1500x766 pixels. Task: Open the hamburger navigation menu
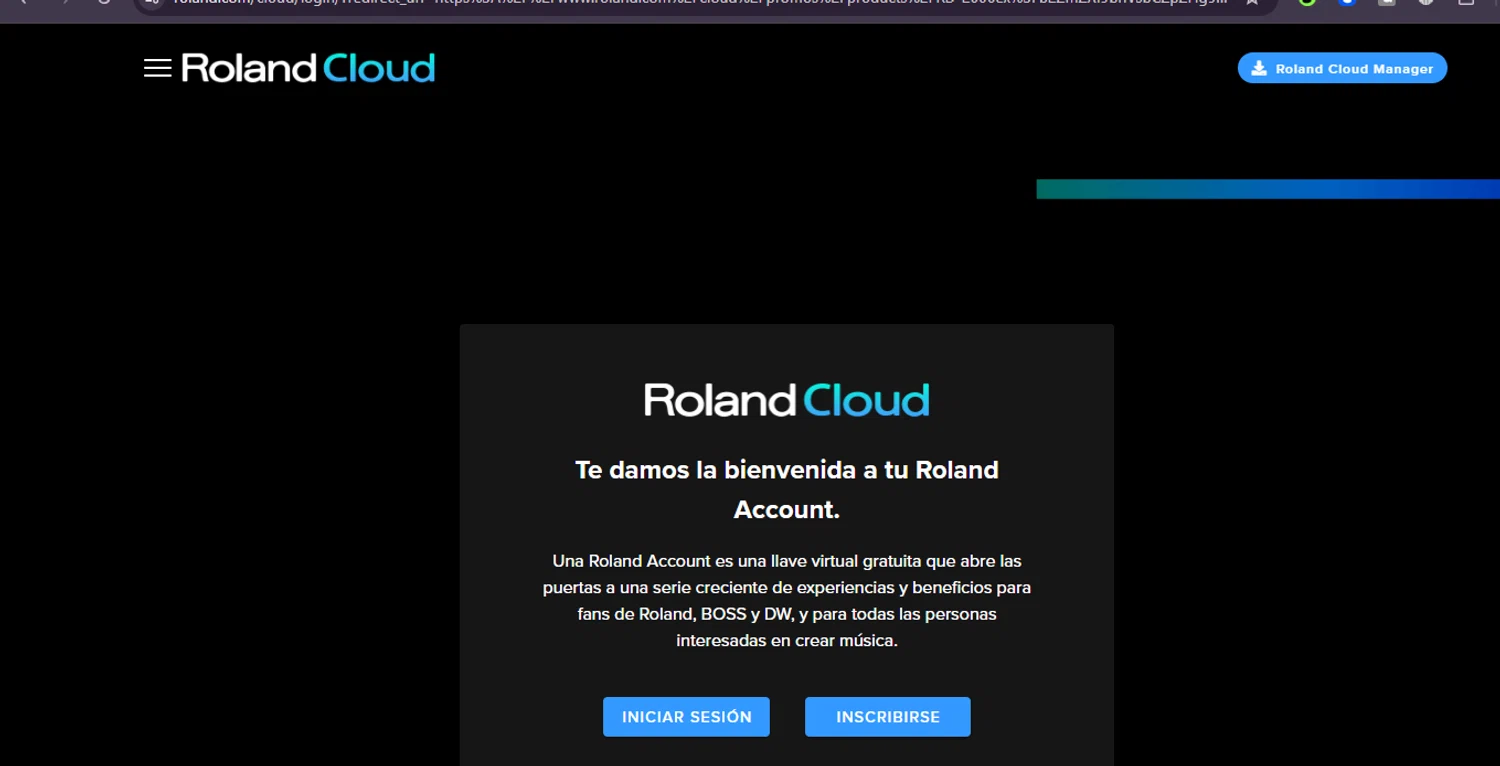click(x=157, y=68)
